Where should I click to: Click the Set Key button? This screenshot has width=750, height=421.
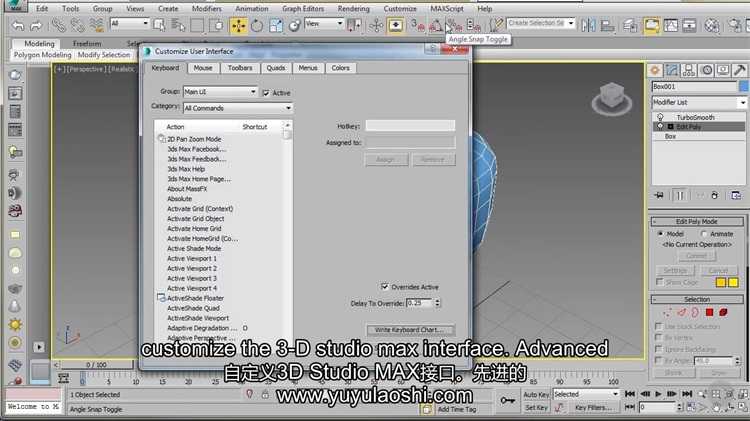tap(536, 408)
